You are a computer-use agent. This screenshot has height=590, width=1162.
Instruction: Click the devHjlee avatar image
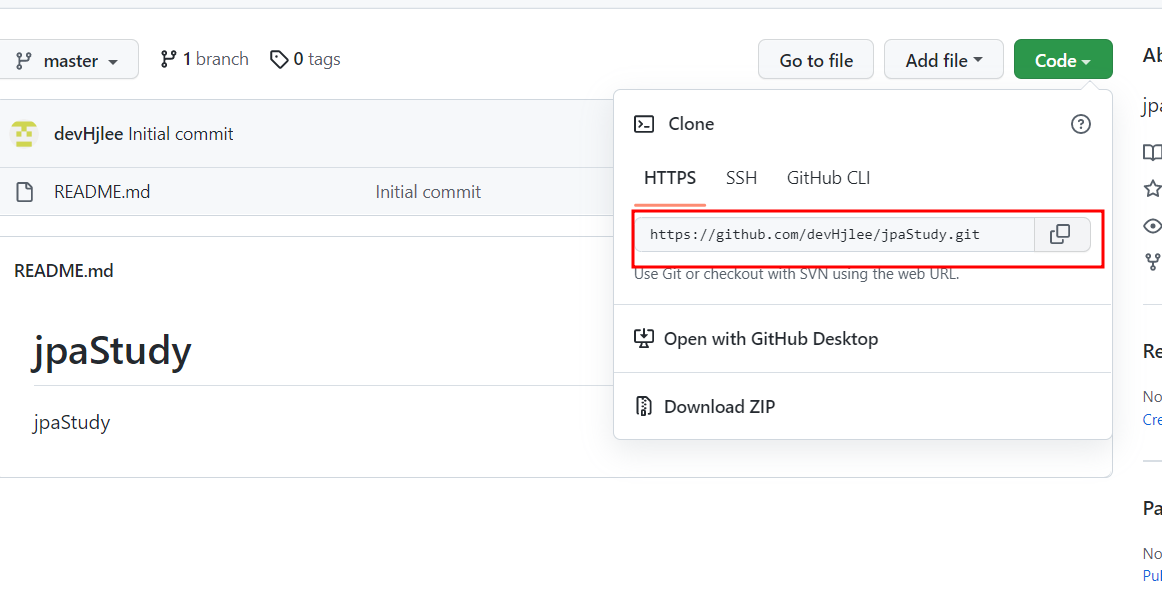[24, 134]
